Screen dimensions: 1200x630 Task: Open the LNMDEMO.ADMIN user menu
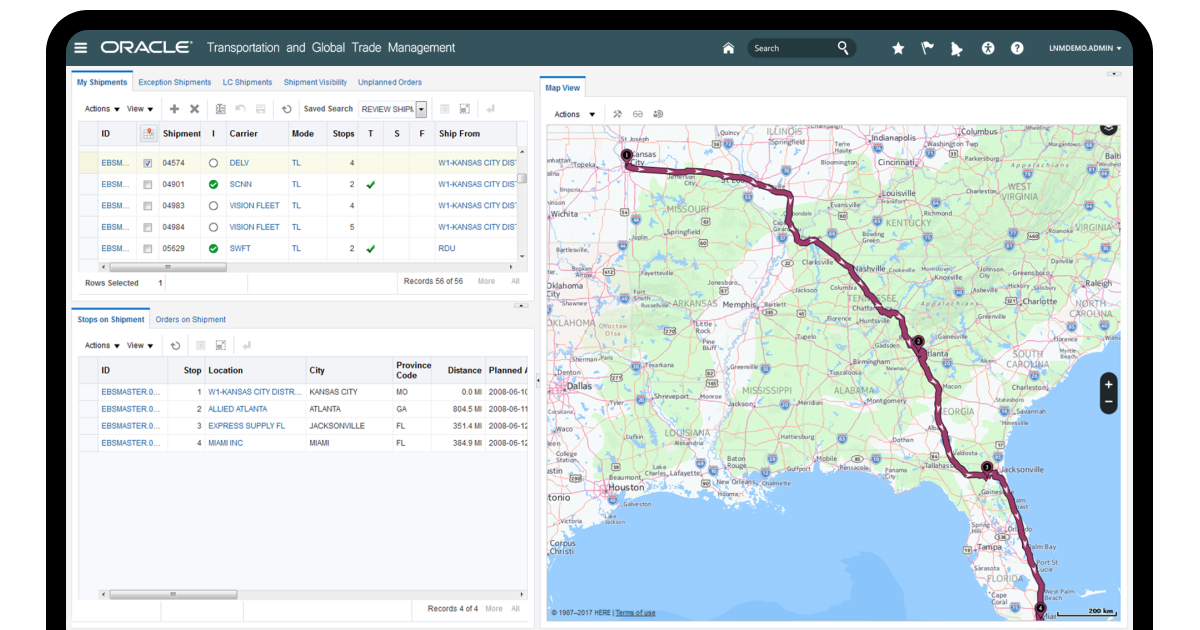tap(1085, 48)
